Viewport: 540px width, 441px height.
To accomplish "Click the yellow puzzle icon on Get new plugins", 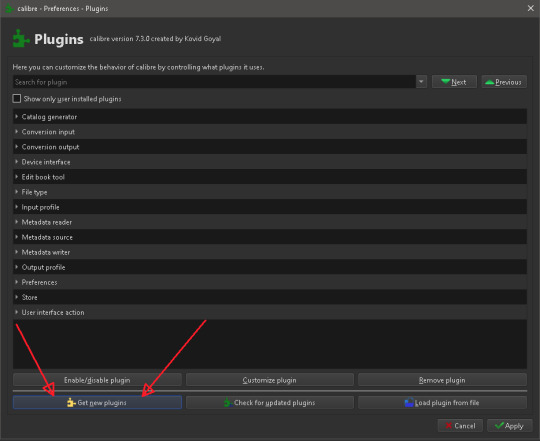I will [71, 402].
